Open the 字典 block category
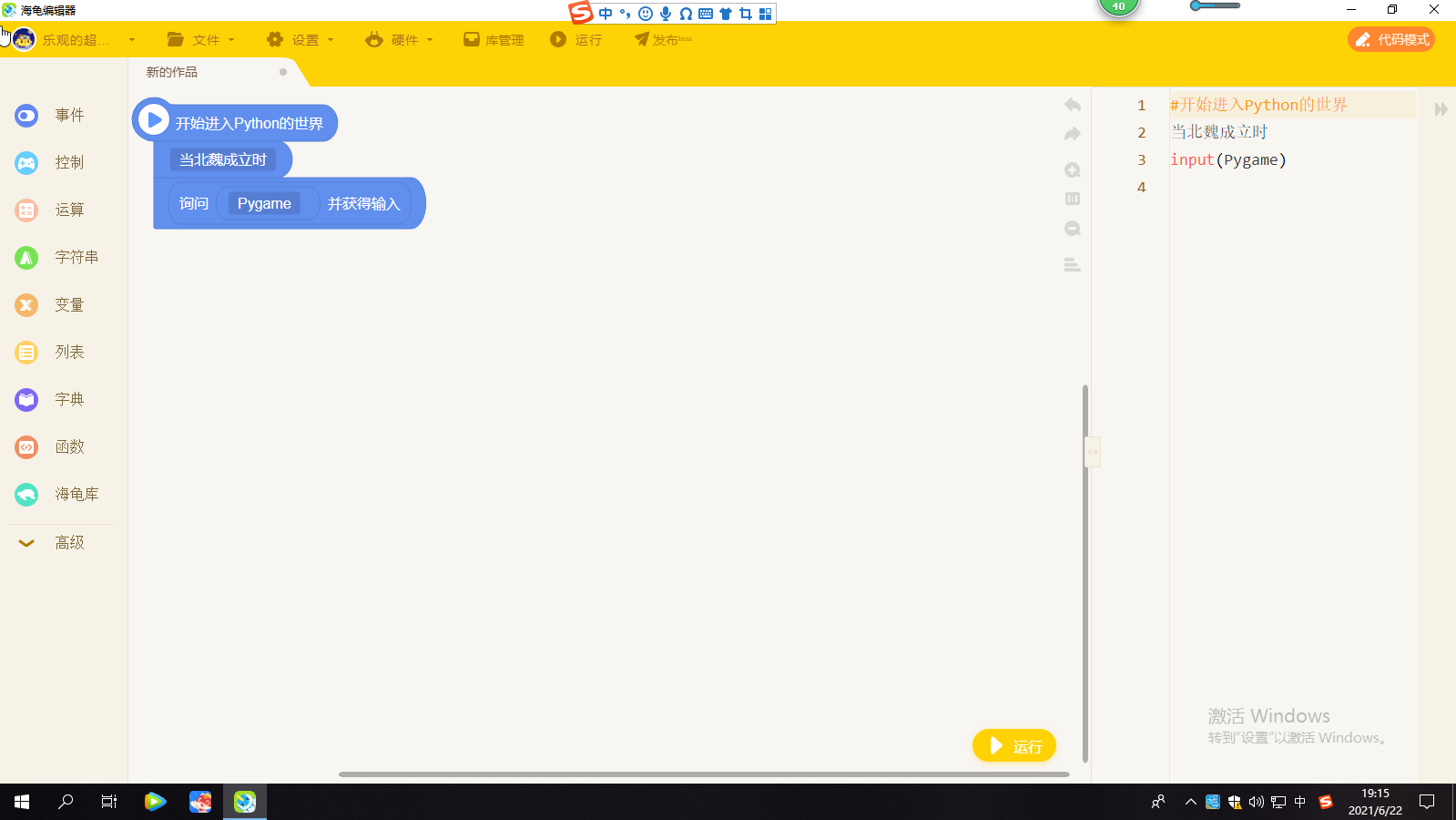Viewport: 1456px width, 820px height. pos(50,399)
